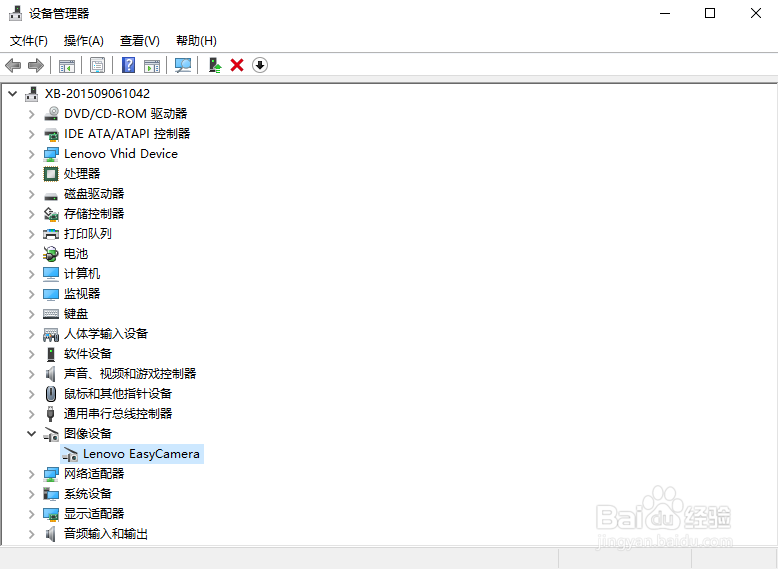Click the 鼠标和其他指针设备 mouse icon
The width and height of the screenshot is (778, 569).
[51, 394]
